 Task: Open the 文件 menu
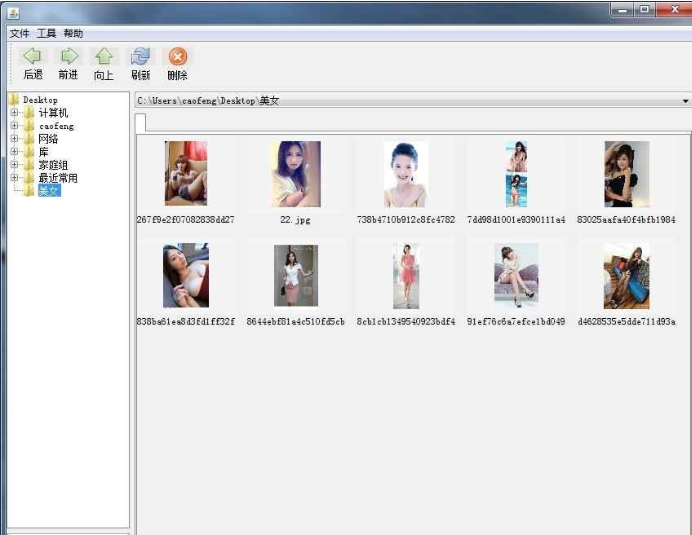[x=20, y=34]
